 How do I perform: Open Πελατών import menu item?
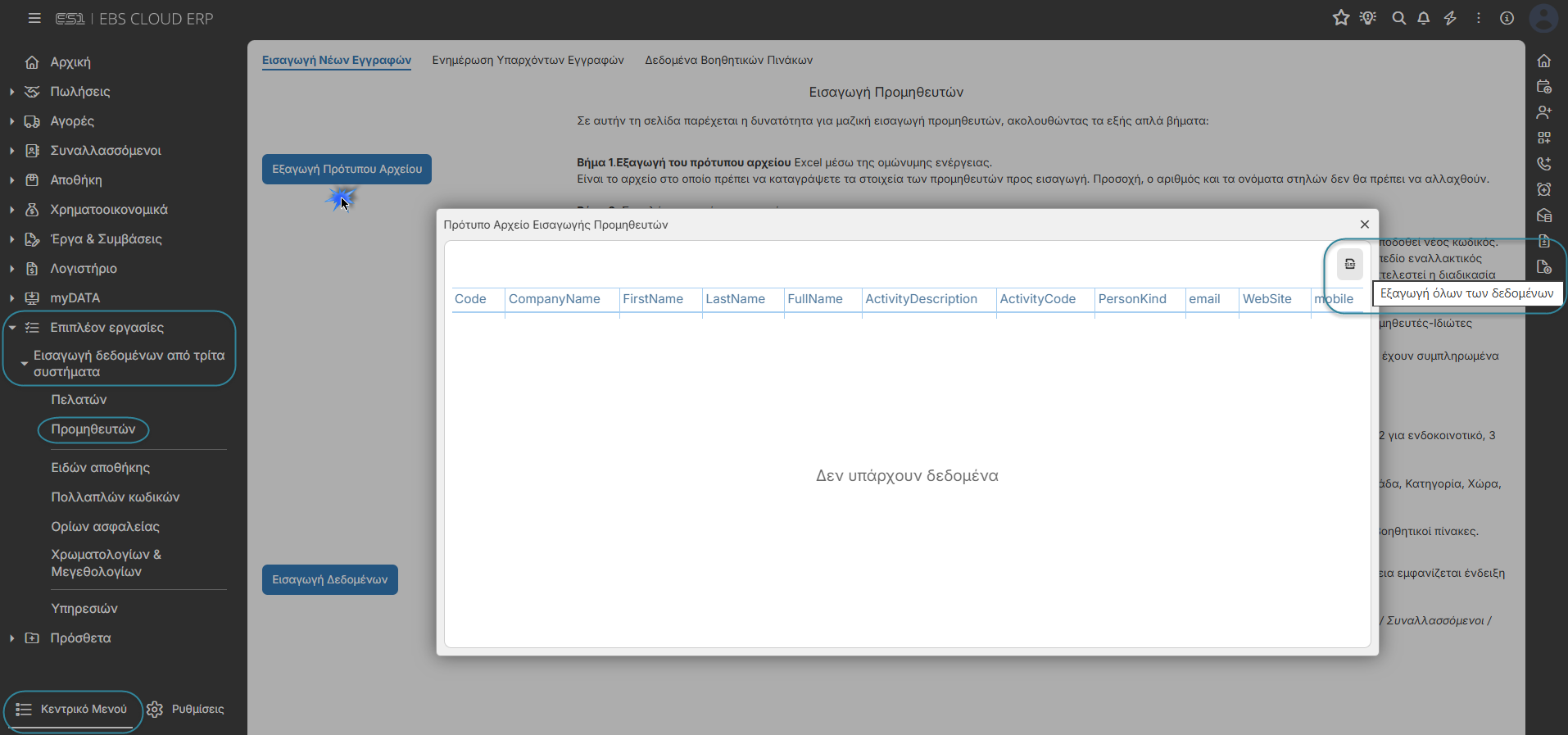(x=79, y=400)
